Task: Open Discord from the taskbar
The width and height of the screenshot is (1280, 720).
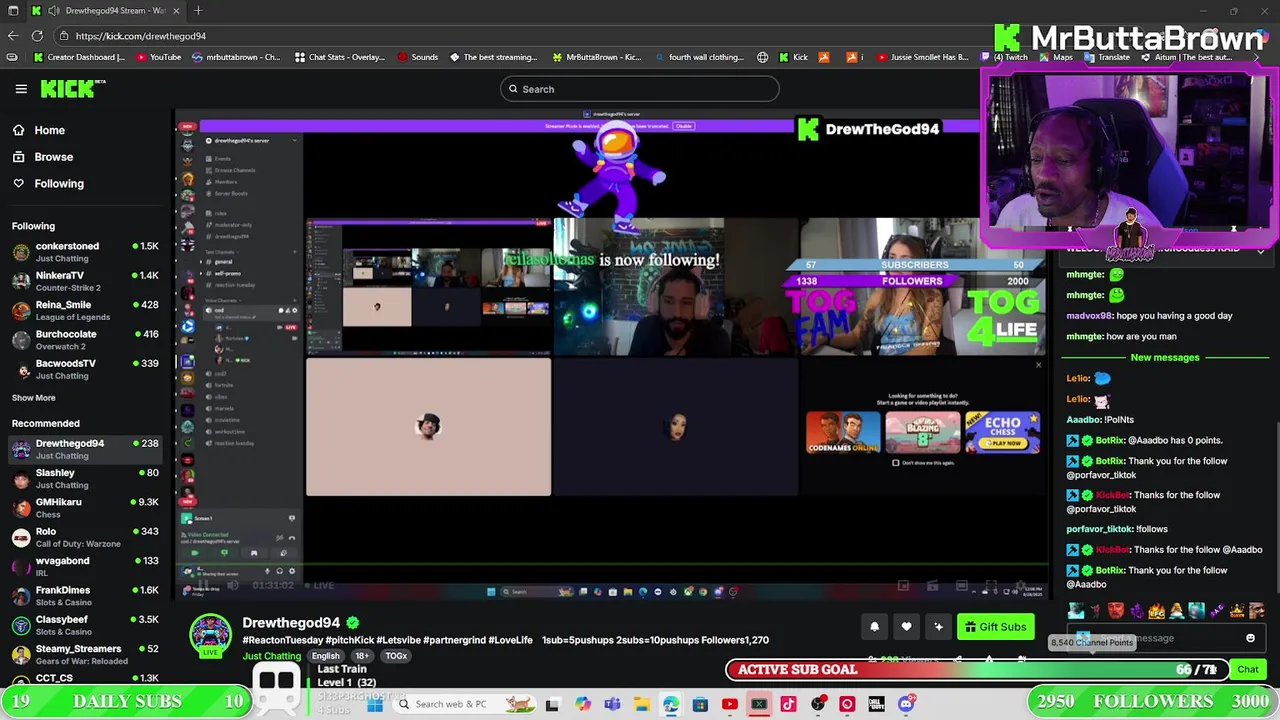Action: (906, 704)
